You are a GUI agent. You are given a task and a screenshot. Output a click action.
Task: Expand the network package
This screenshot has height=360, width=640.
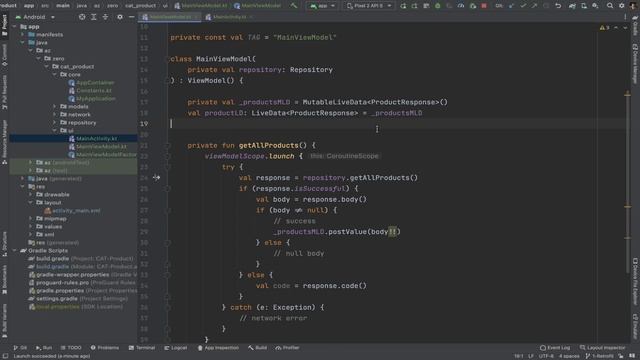point(55,115)
